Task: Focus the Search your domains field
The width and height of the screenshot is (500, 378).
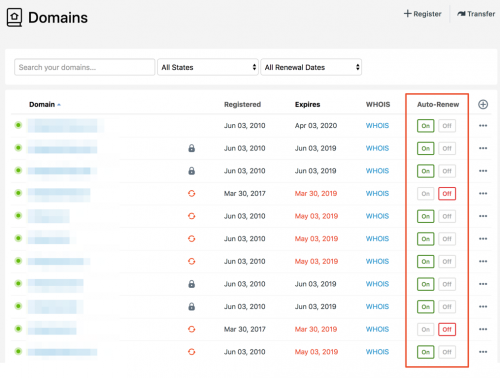Action: click(85, 67)
